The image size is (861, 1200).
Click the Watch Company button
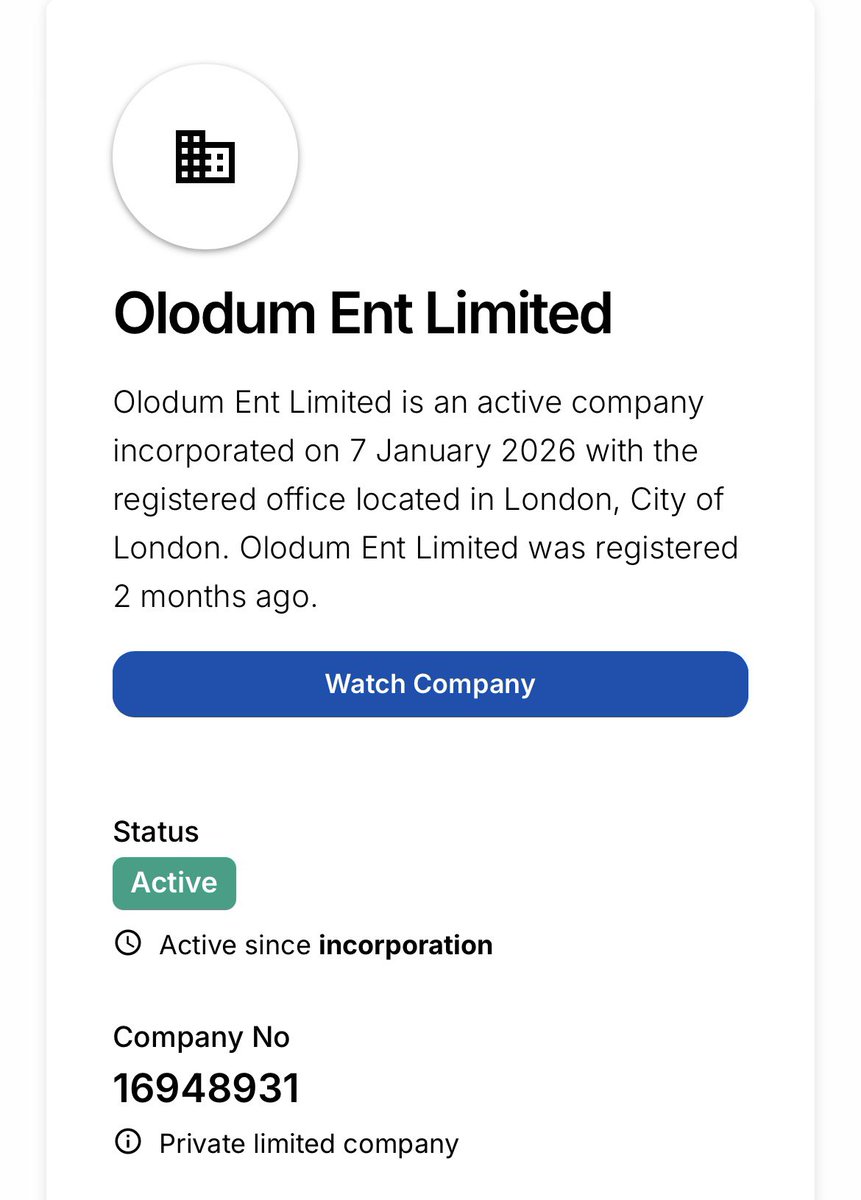[x=430, y=684]
